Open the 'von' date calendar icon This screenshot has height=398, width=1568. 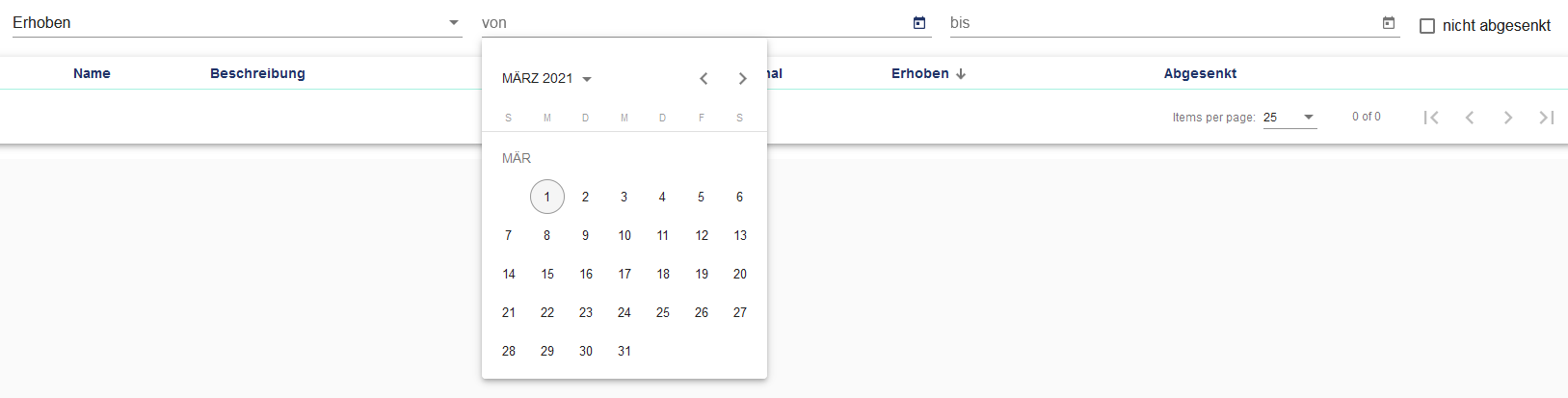click(x=919, y=23)
